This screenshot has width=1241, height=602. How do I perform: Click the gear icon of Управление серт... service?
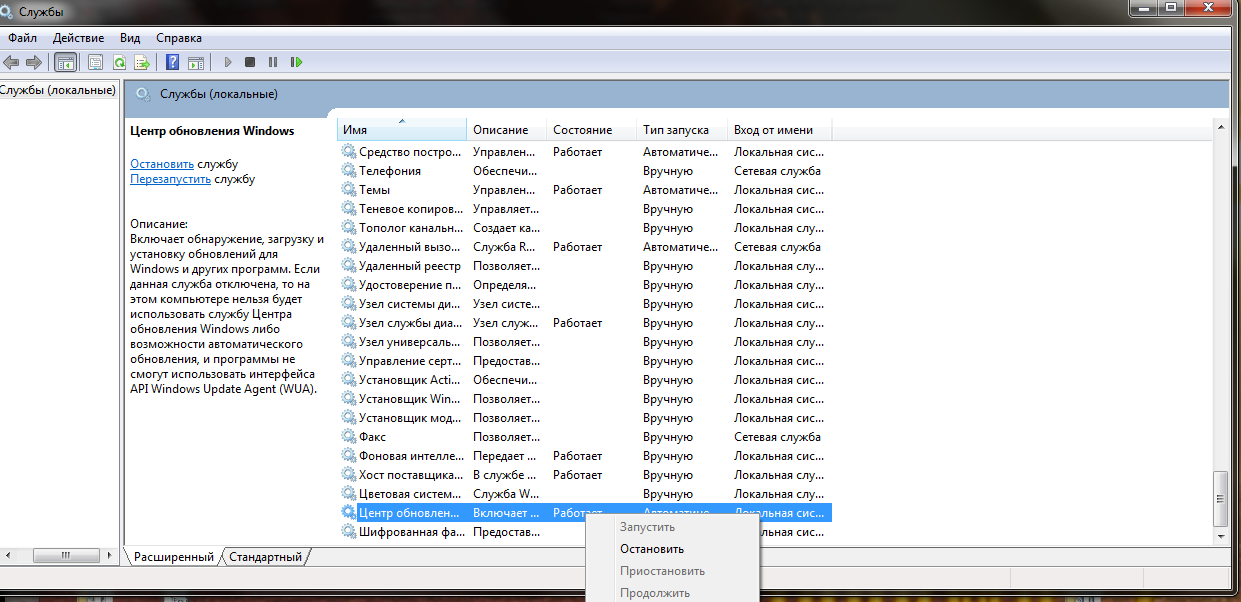tap(349, 361)
